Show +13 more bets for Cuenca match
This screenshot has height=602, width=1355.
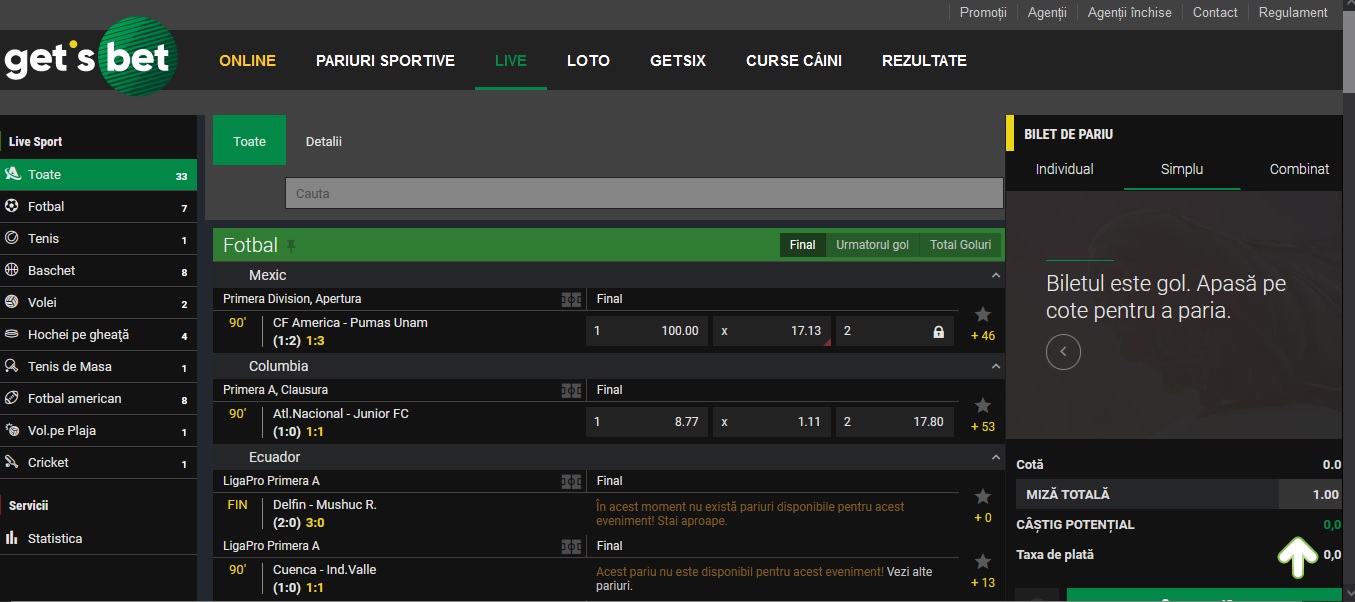[x=983, y=583]
